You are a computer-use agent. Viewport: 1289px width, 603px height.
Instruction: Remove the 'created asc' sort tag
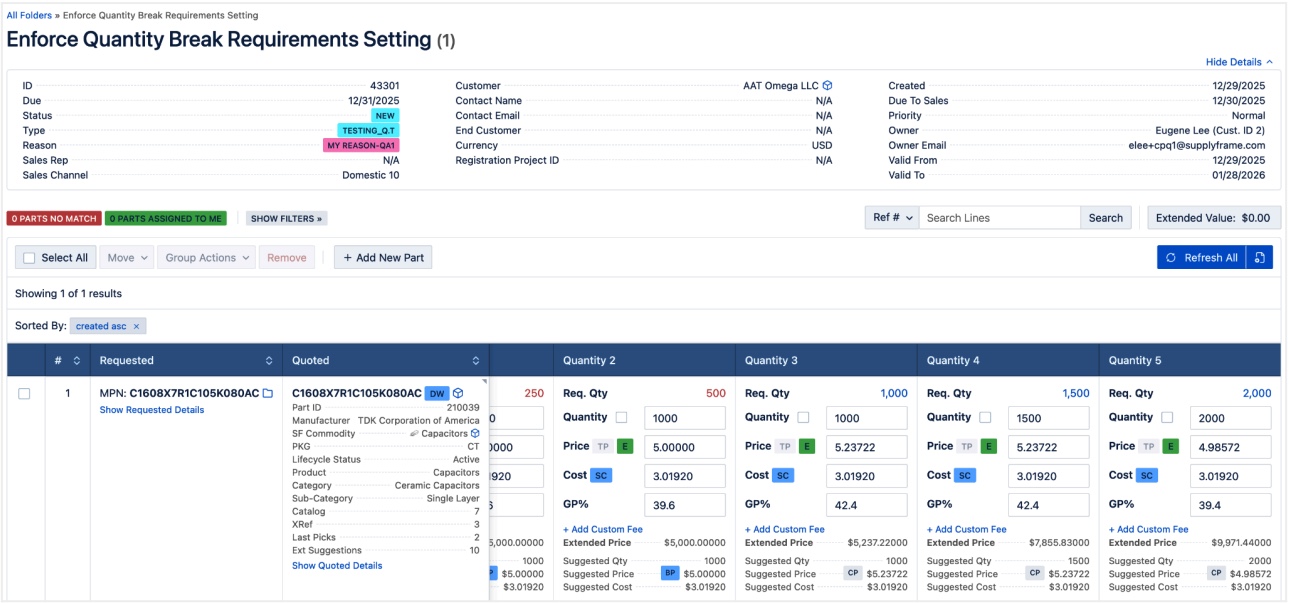(x=136, y=326)
